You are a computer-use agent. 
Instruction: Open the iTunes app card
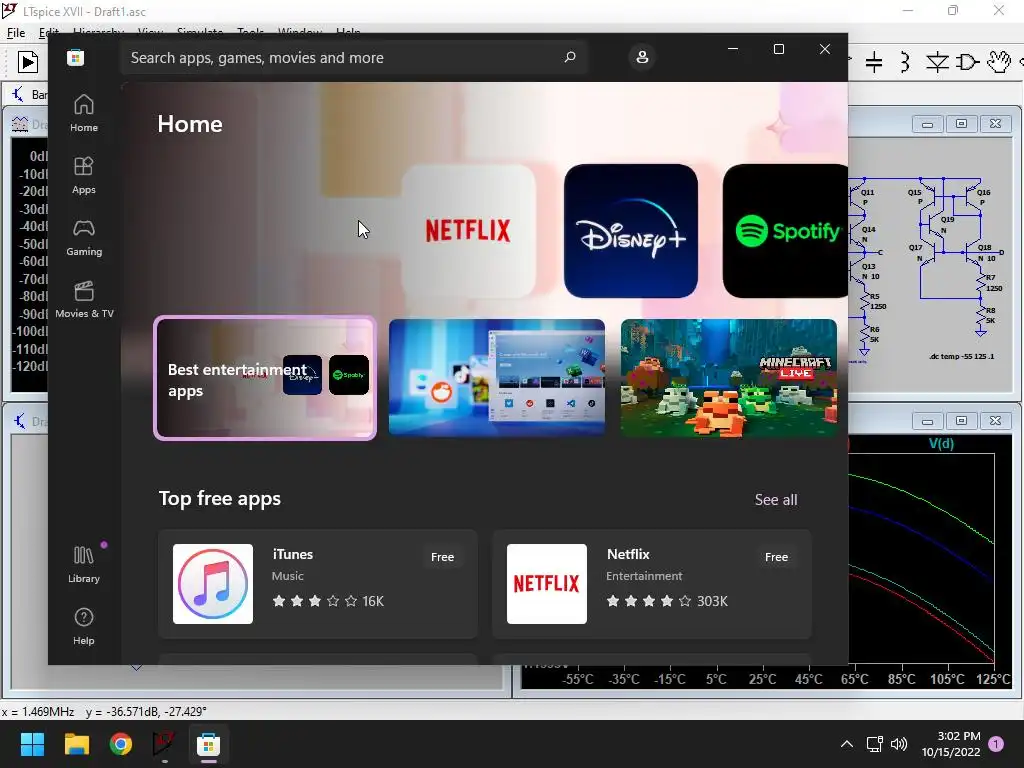(x=318, y=583)
